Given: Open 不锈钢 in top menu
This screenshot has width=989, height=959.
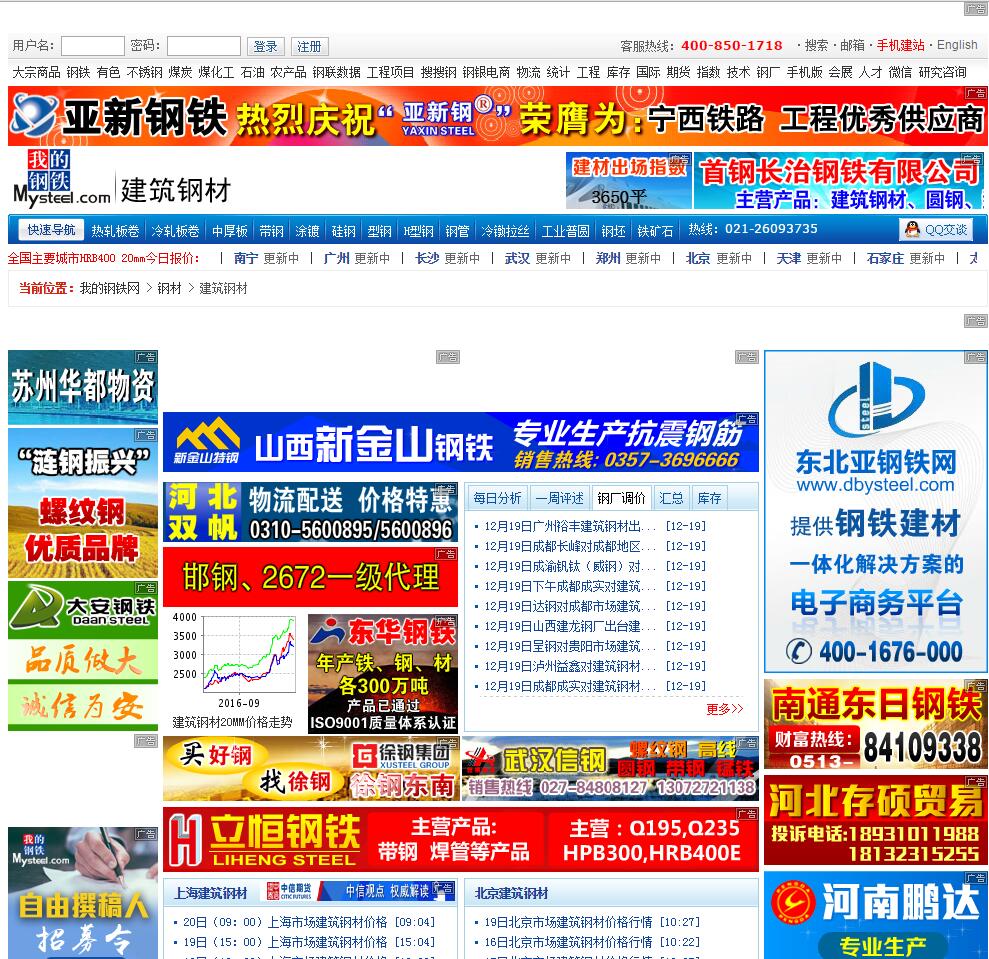Looking at the screenshot, I should (144, 73).
